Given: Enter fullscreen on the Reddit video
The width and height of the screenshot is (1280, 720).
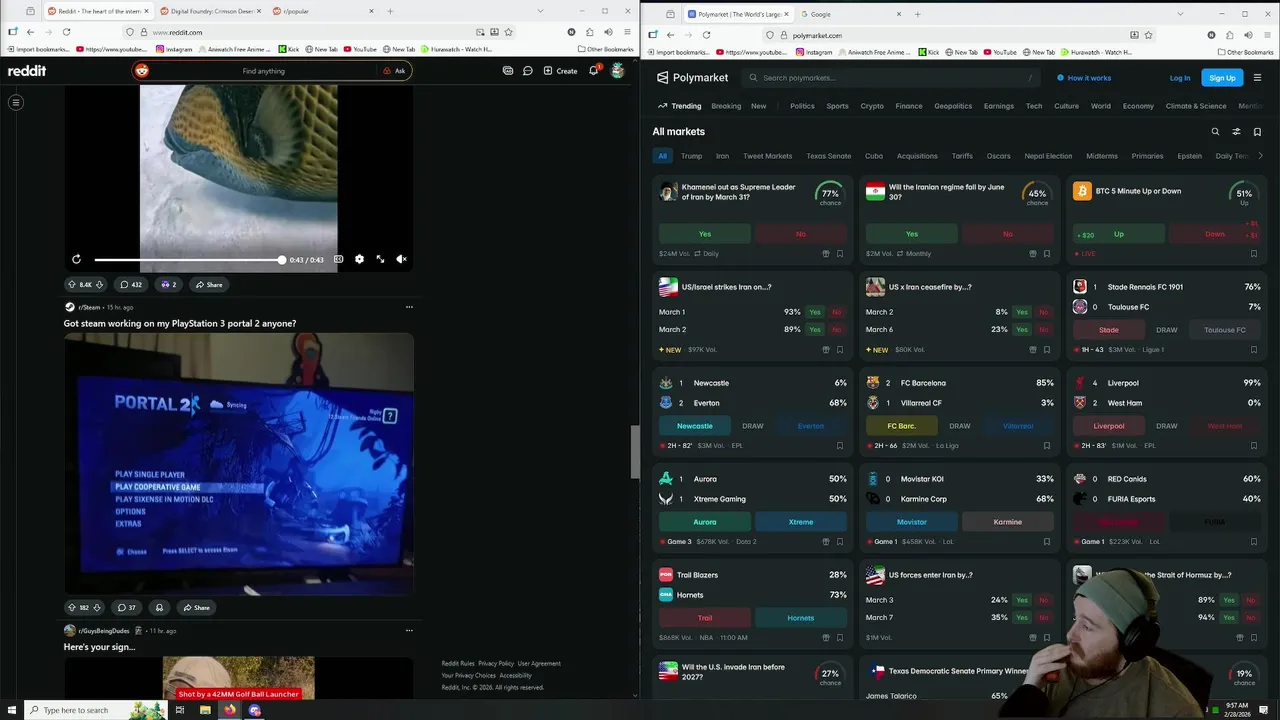Looking at the screenshot, I should pos(380,259).
